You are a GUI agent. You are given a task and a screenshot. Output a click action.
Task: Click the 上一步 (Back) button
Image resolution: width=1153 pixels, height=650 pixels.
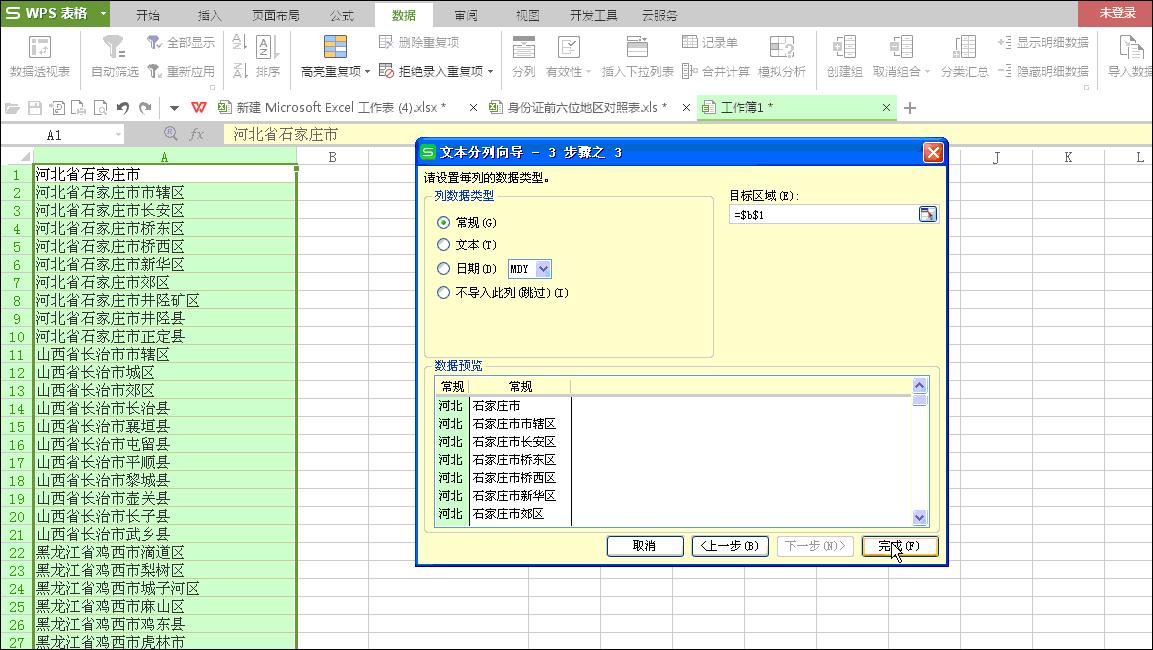(732, 546)
